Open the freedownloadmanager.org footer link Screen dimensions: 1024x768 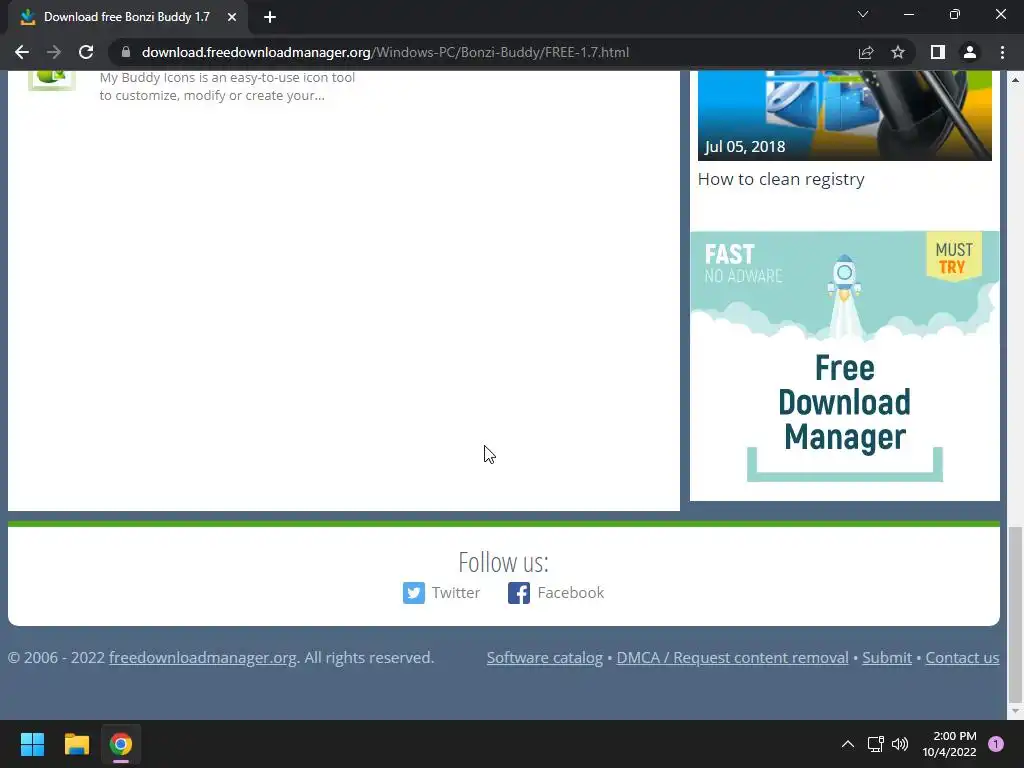coord(203,658)
